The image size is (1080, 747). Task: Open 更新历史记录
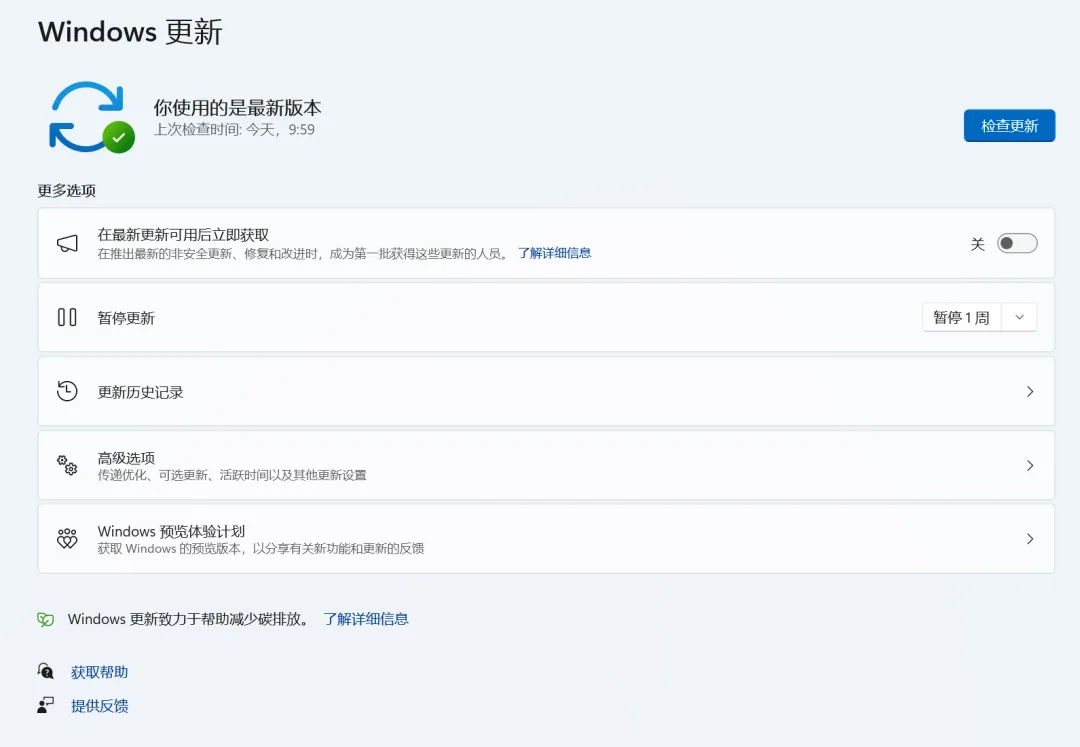pyautogui.click(x=546, y=391)
